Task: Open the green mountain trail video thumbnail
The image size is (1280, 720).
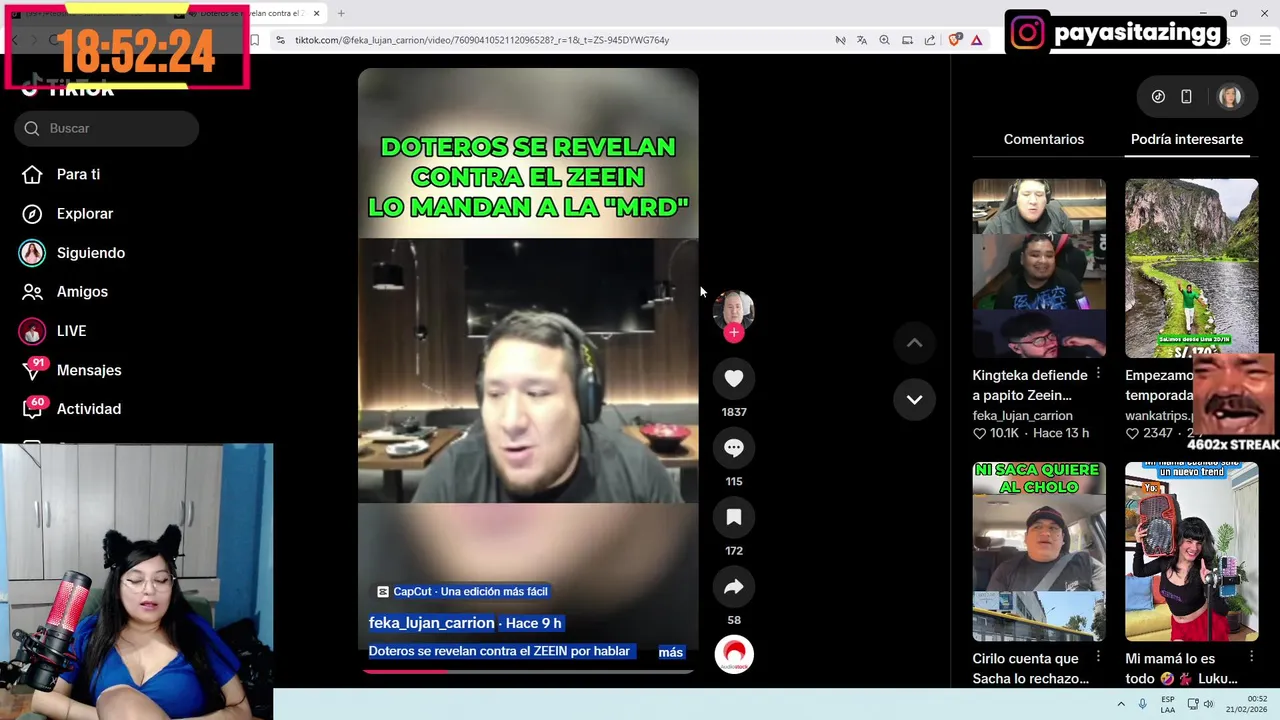Action: 1191,268
